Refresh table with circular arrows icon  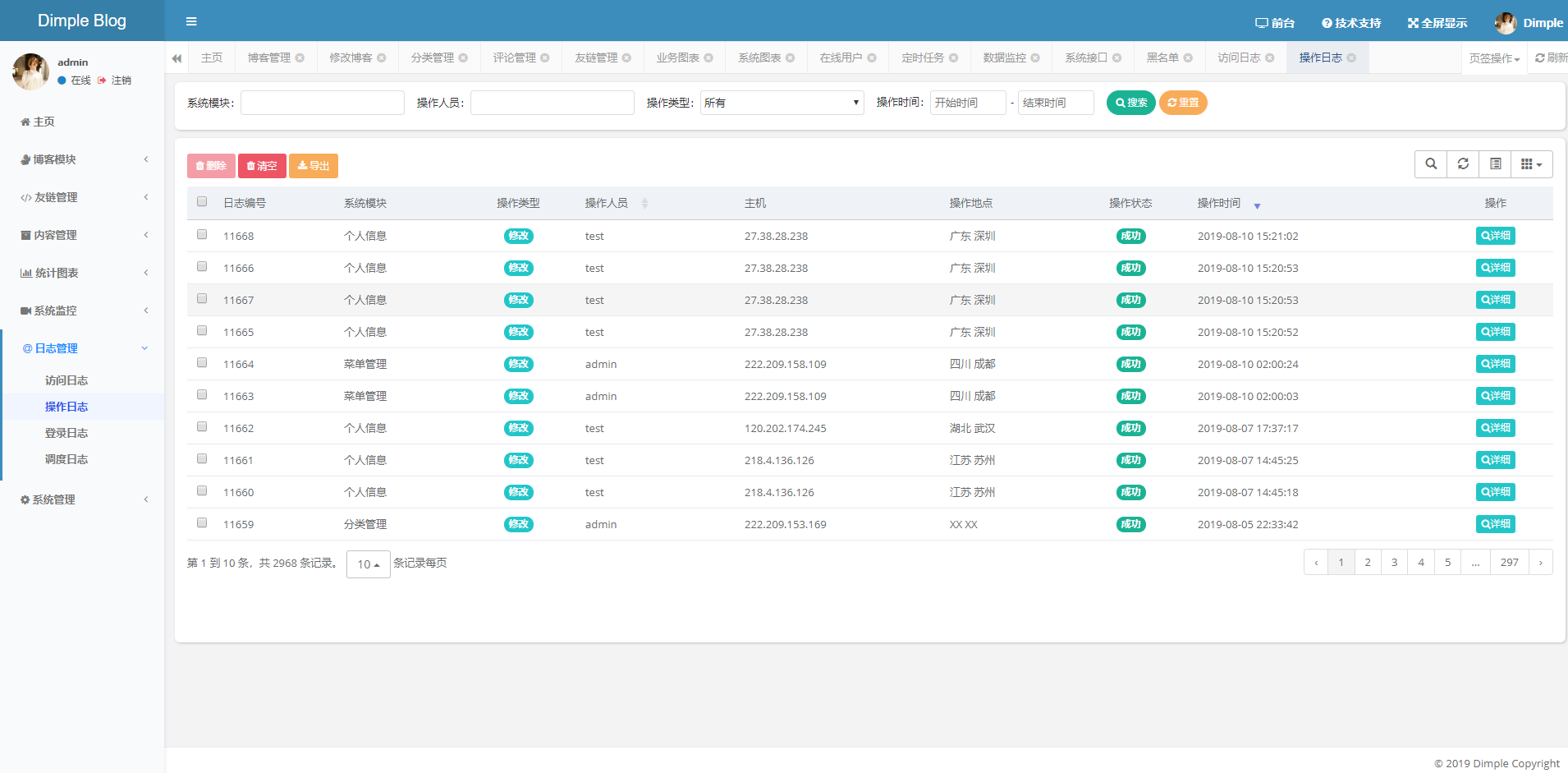tap(1463, 163)
